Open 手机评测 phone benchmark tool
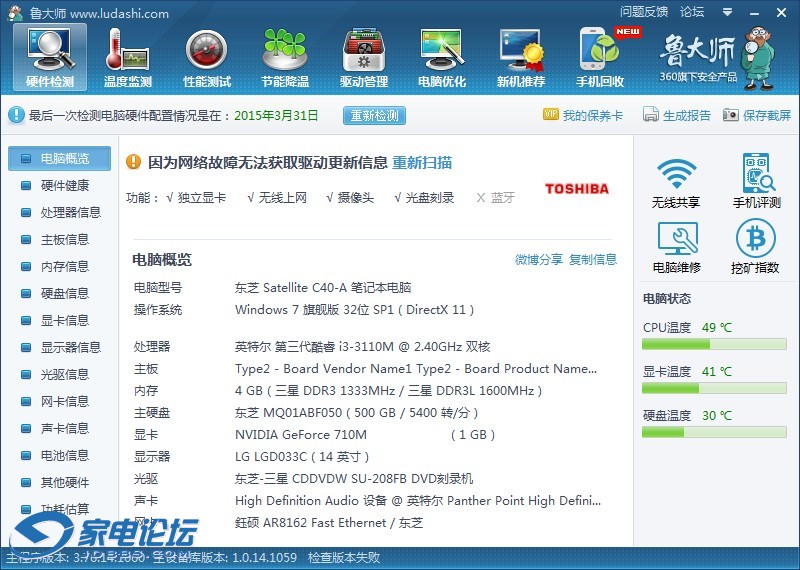Viewport: 800px width, 570px height. (756, 181)
